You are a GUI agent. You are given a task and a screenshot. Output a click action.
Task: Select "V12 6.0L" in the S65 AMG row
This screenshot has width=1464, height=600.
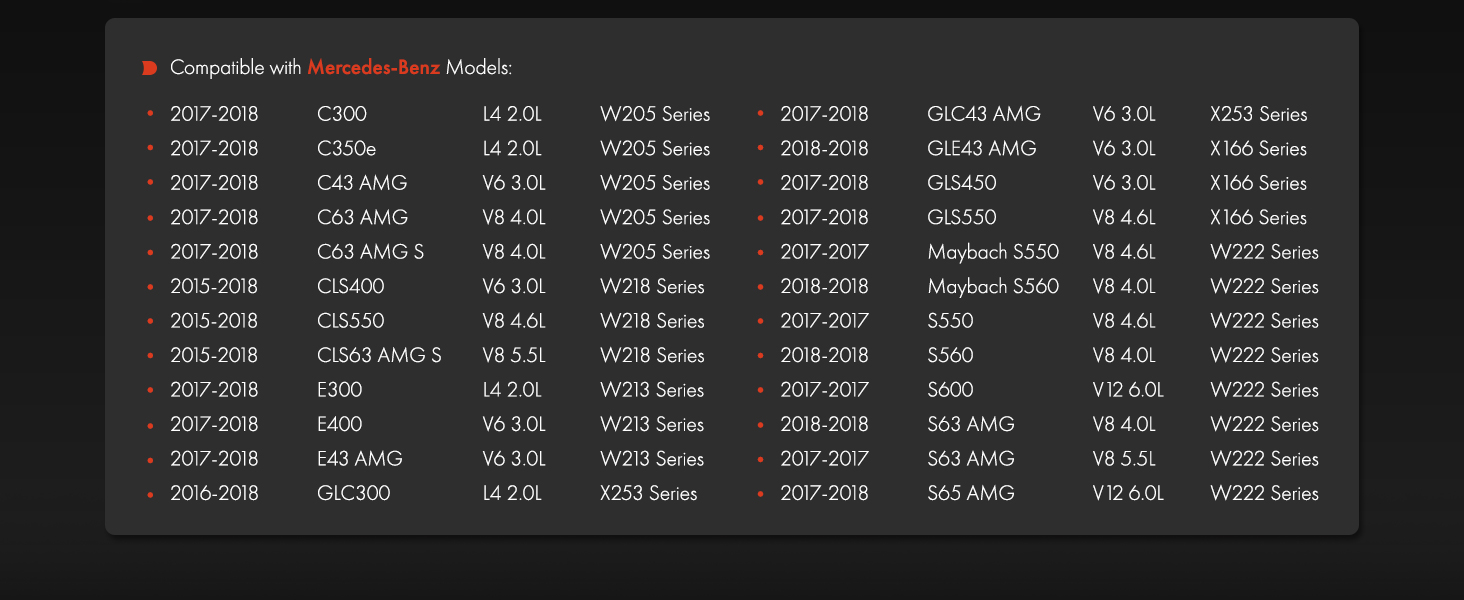point(1128,494)
